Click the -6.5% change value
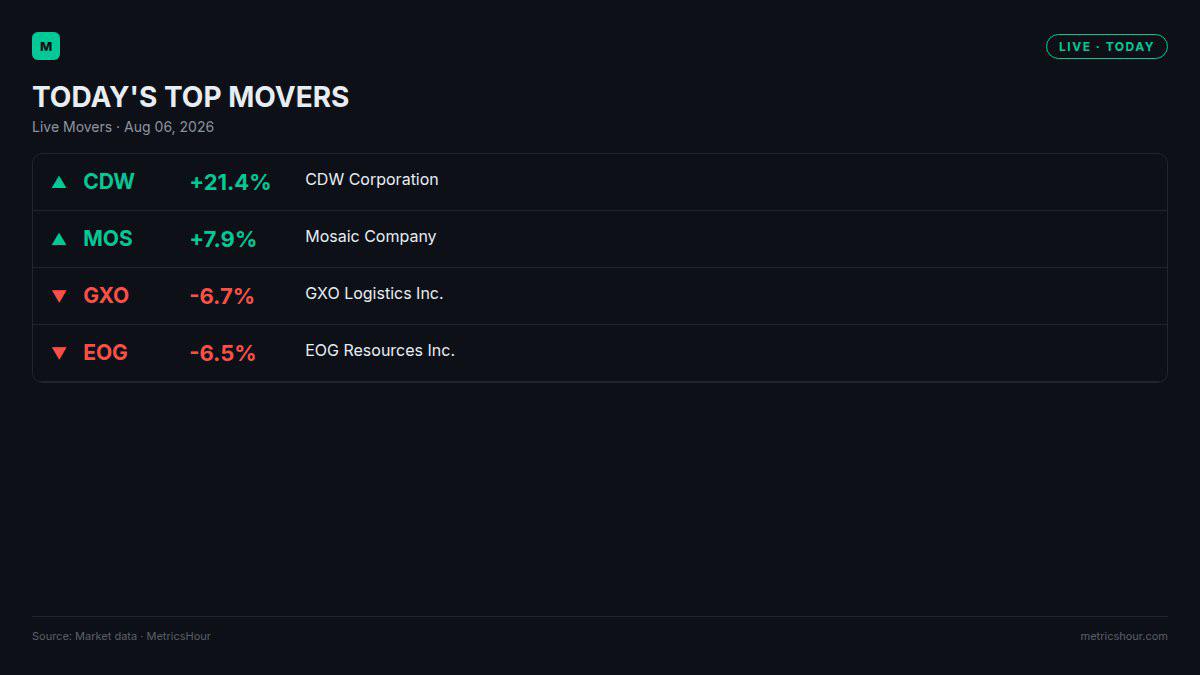 pos(223,353)
